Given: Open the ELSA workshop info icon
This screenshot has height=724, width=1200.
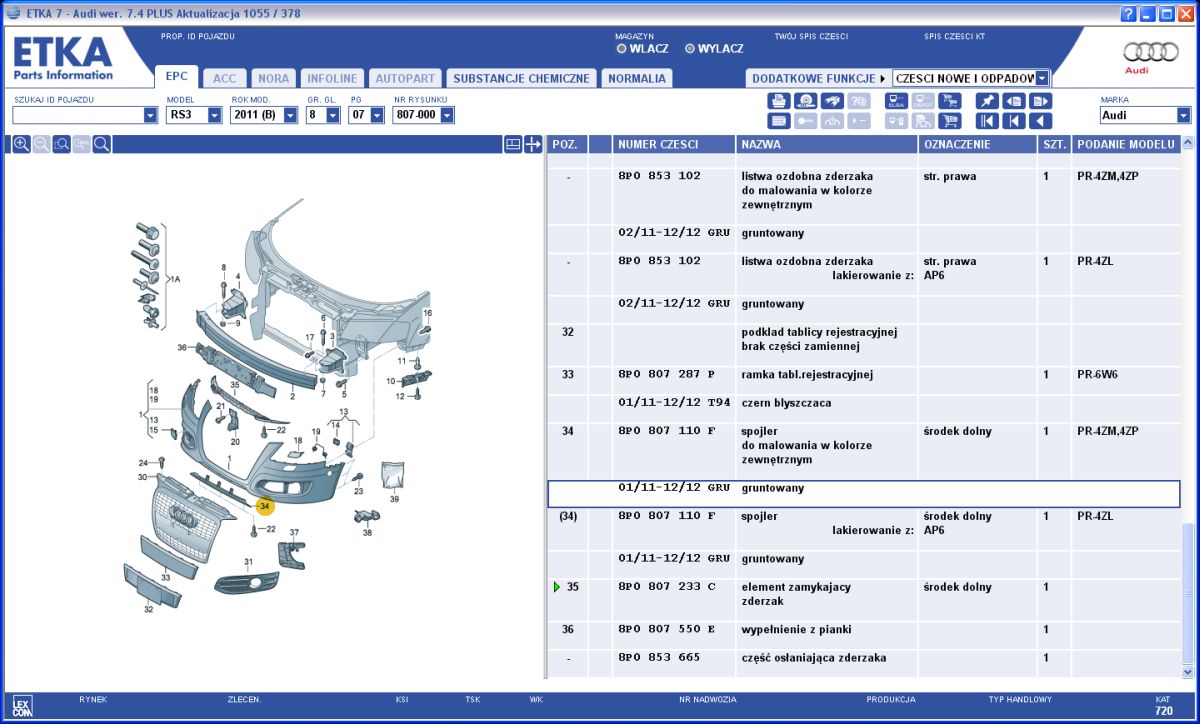Looking at the screenshot, I should [x=896, y=101].
